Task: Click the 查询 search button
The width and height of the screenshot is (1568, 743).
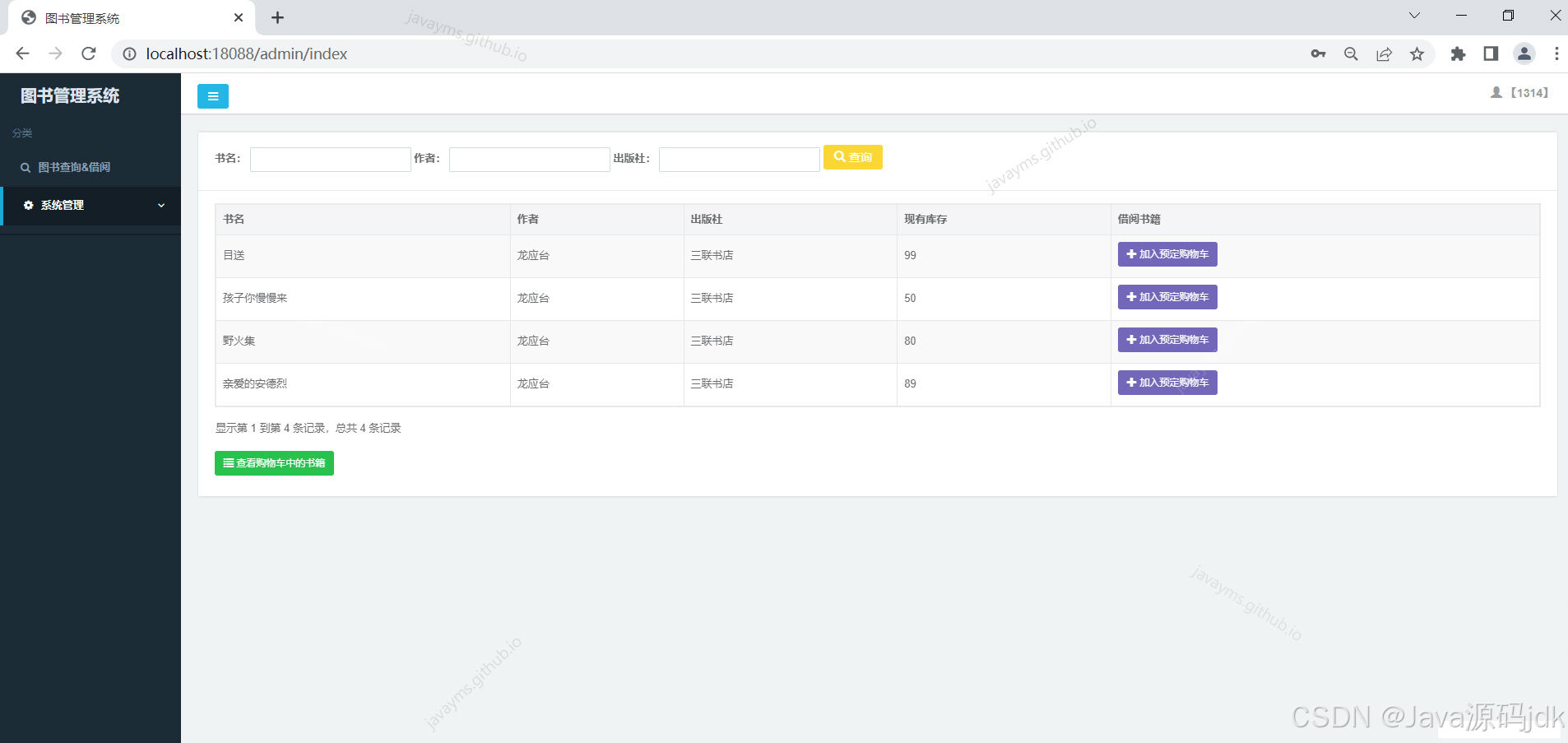Action: point(853,156)
